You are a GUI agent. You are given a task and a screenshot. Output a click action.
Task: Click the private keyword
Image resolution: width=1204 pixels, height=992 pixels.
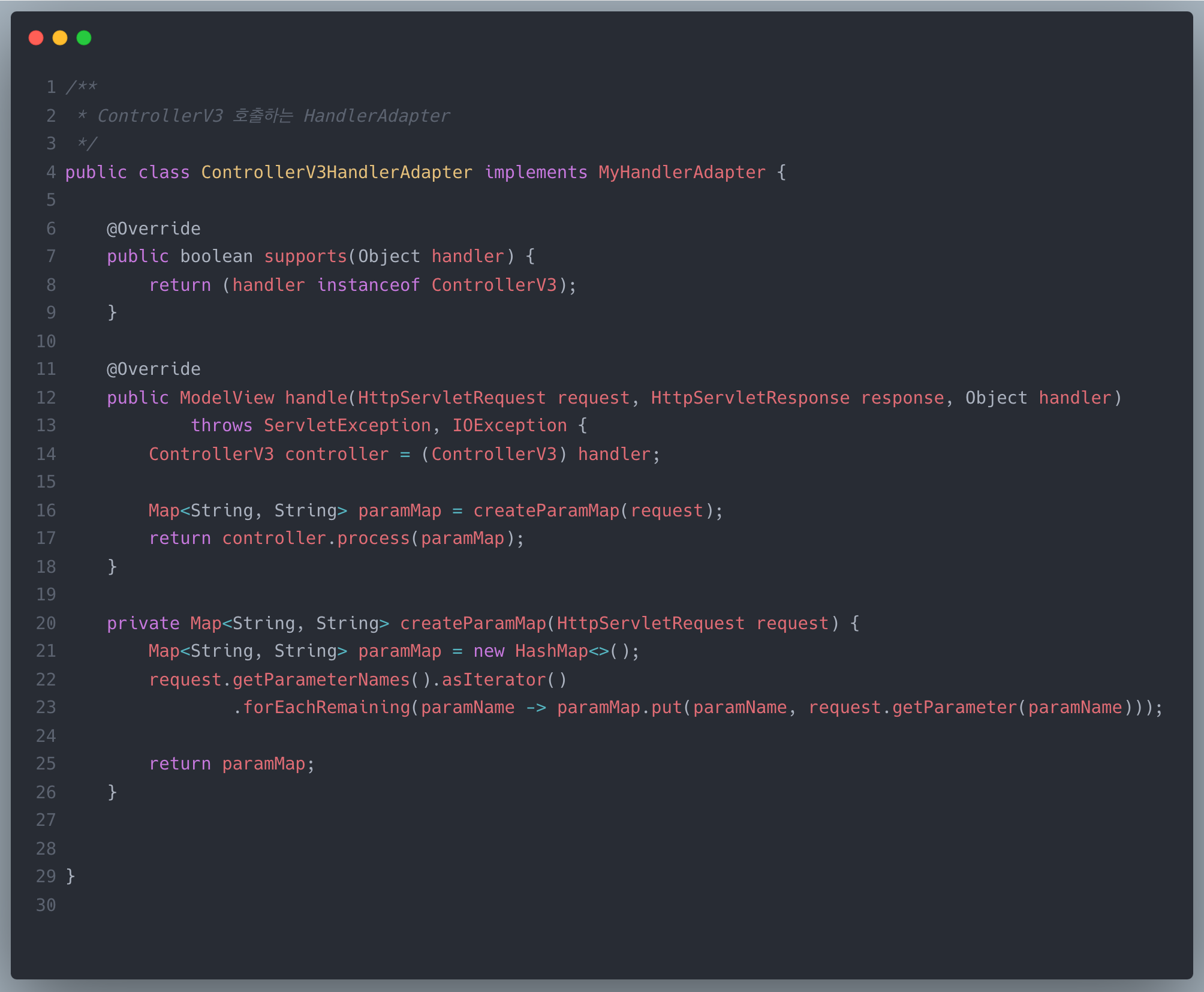coord(143,624)
